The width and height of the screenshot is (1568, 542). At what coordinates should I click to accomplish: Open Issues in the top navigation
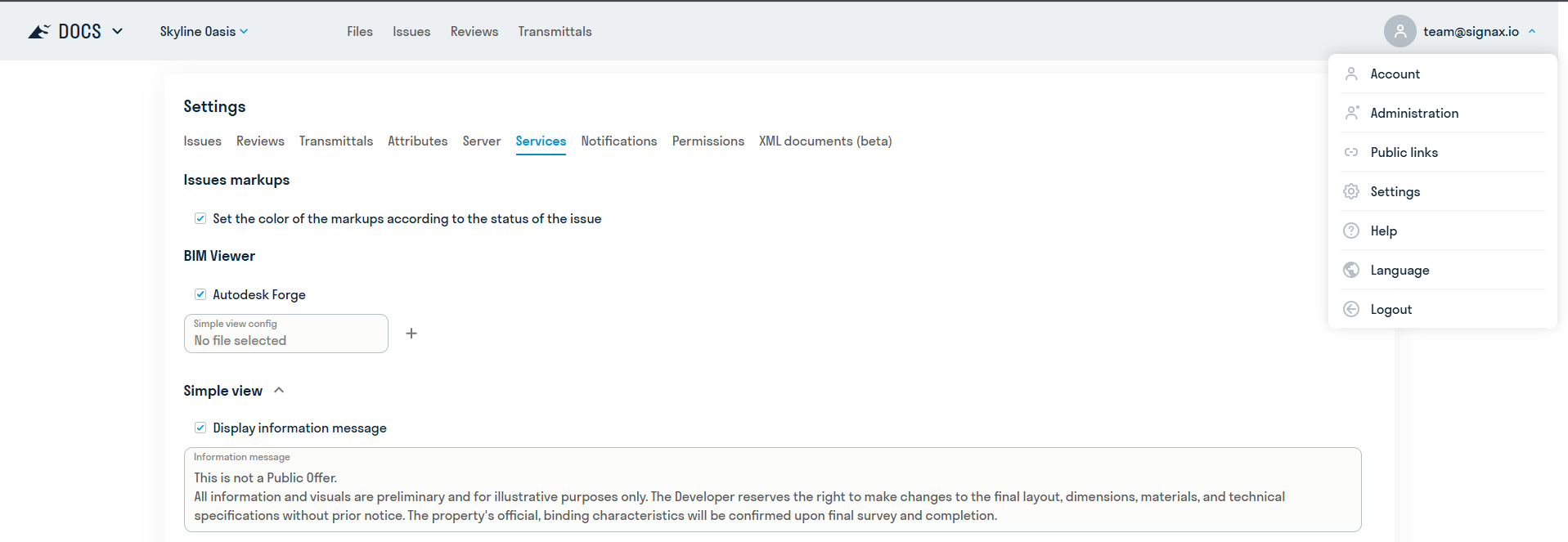click(x=411, y=31)
